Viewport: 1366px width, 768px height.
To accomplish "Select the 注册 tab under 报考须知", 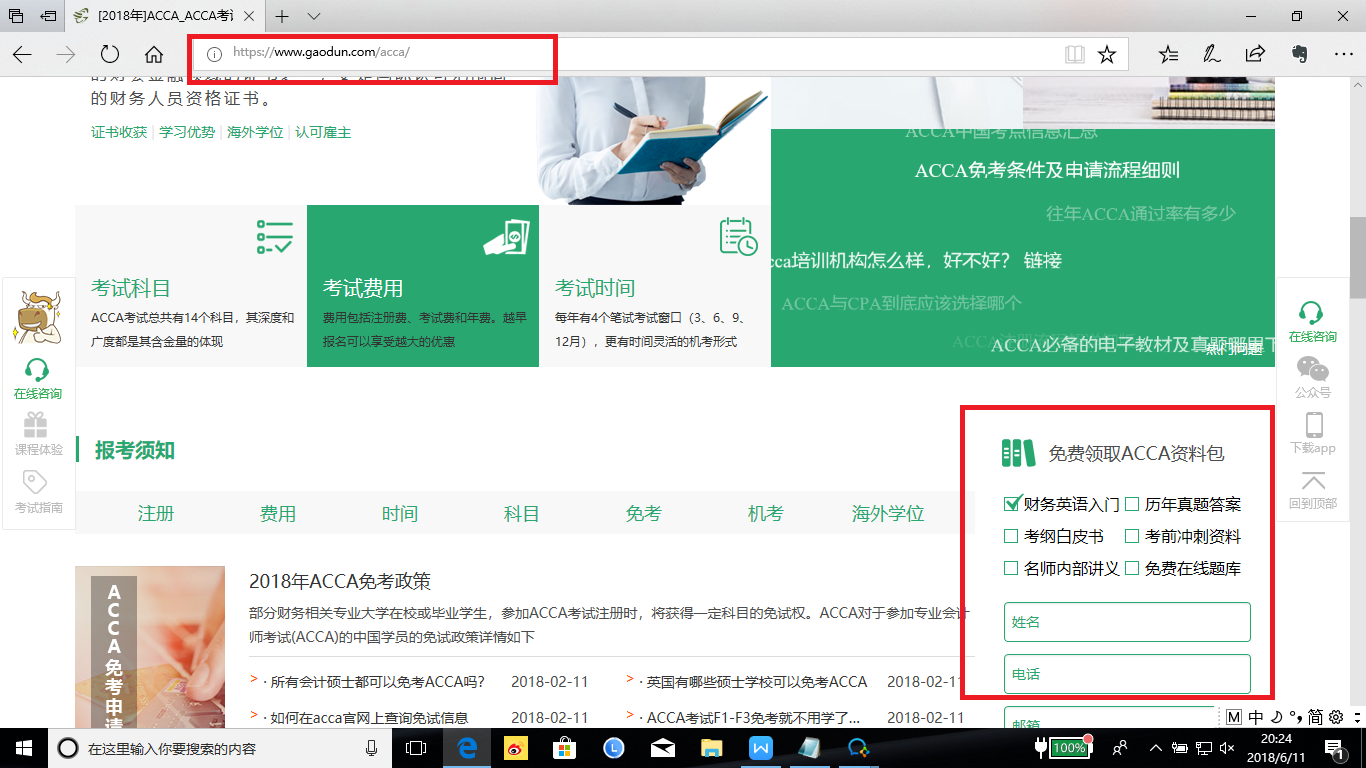I will point(156,514).
